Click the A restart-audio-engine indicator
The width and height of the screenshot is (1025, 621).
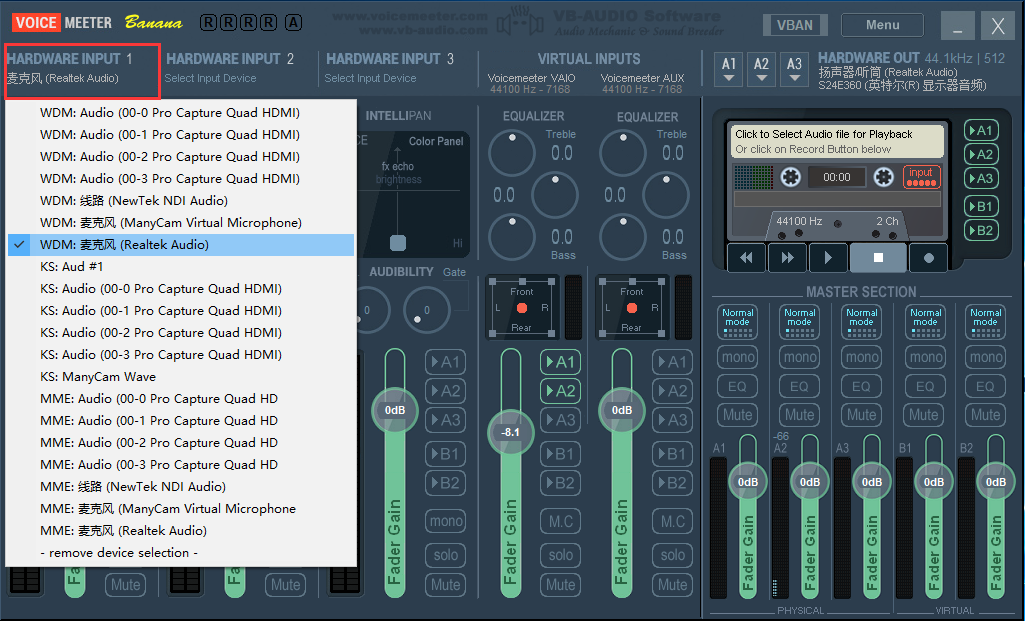[294, 23]
